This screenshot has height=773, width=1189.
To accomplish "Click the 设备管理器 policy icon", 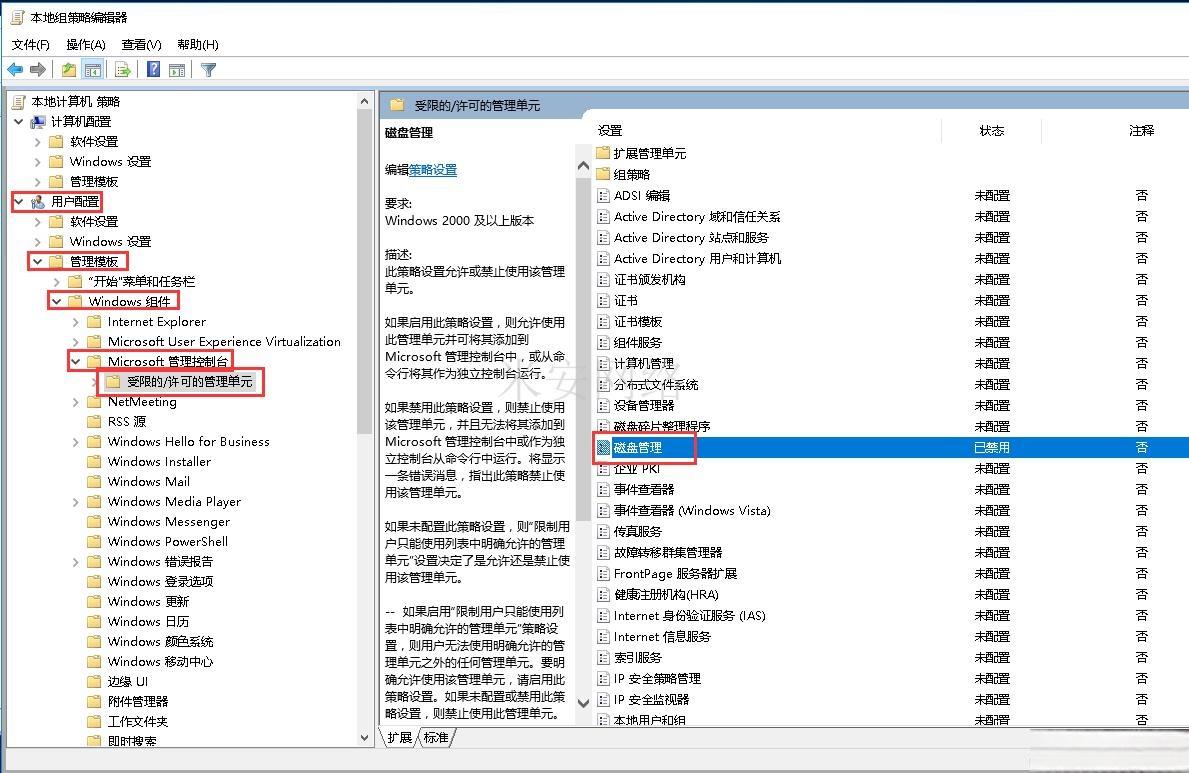I will click(604, 406).
